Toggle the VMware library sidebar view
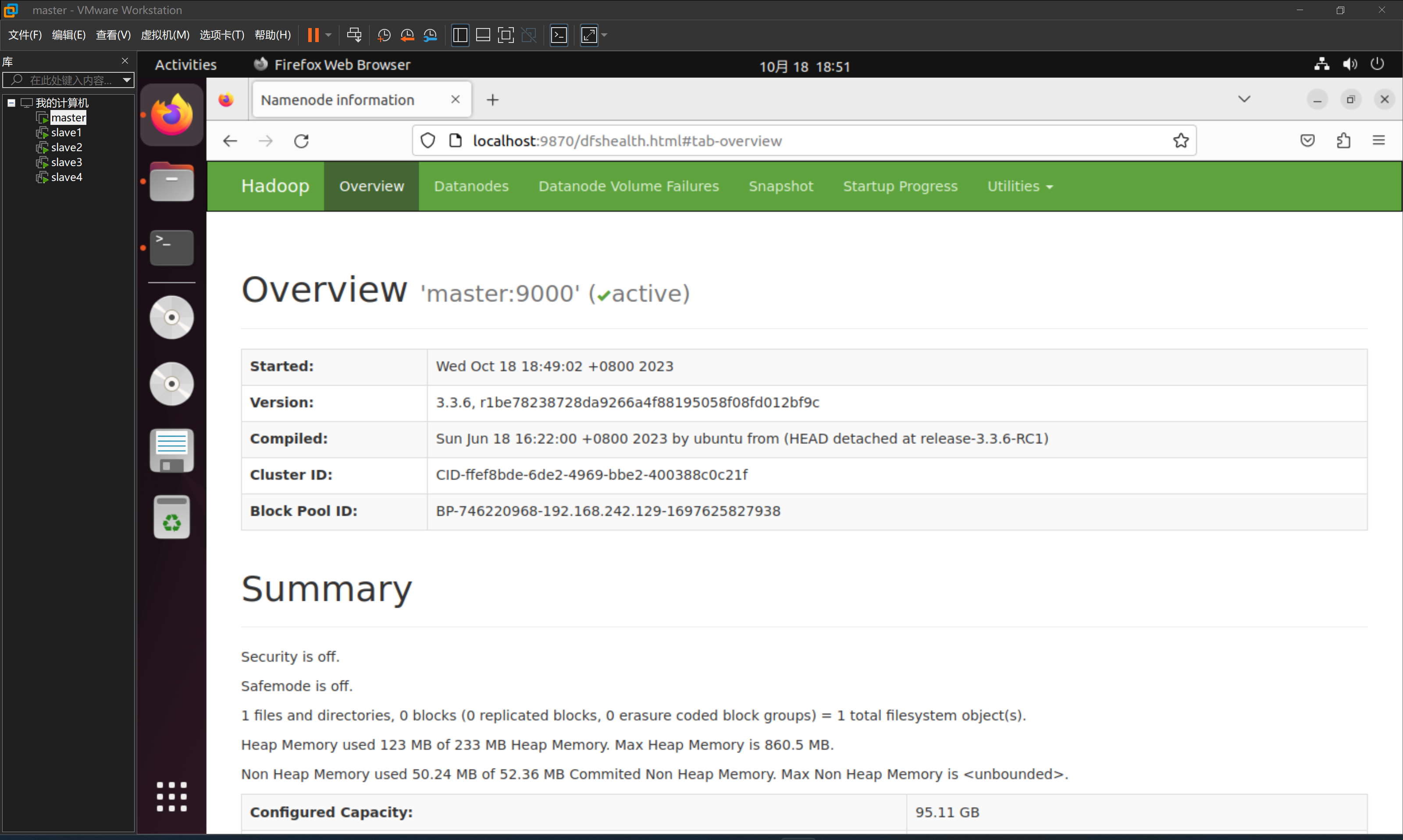This screenshot has width=1403, height=840. 460,35
